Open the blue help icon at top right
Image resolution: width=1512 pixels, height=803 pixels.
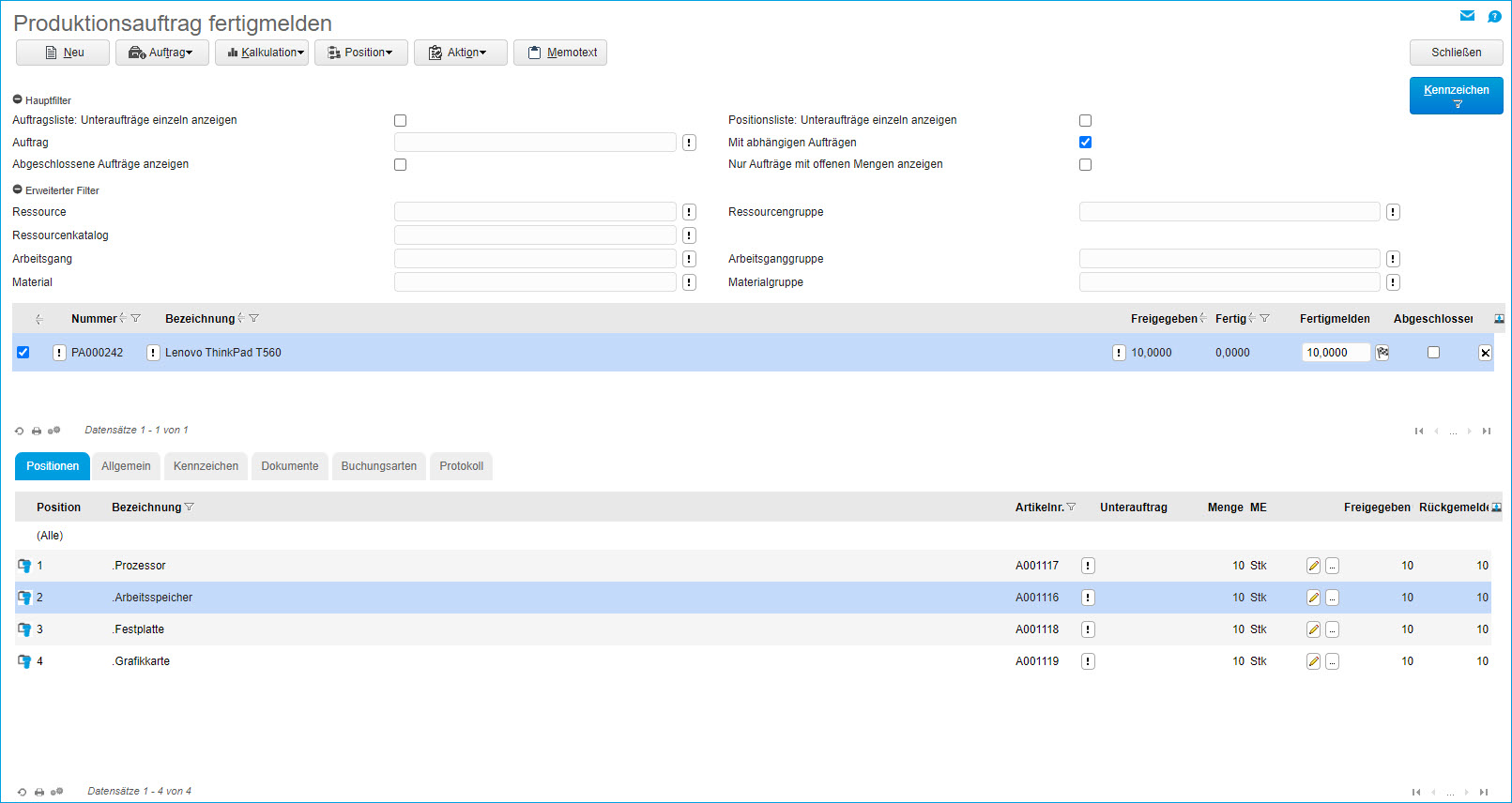(x=1494, y=16)
